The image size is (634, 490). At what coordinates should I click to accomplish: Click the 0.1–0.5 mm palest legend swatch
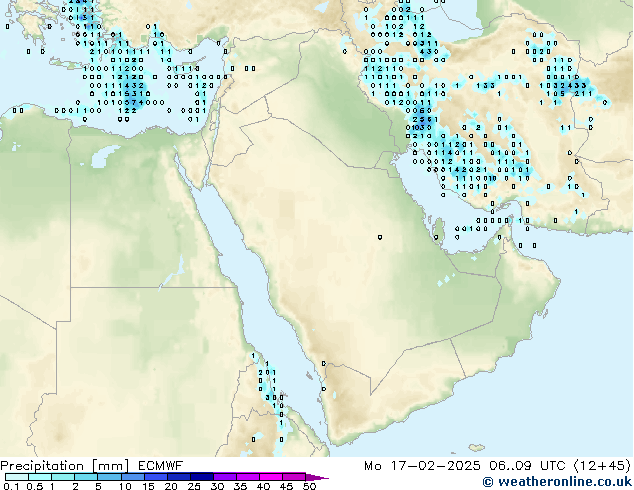[x=17, y=477]
